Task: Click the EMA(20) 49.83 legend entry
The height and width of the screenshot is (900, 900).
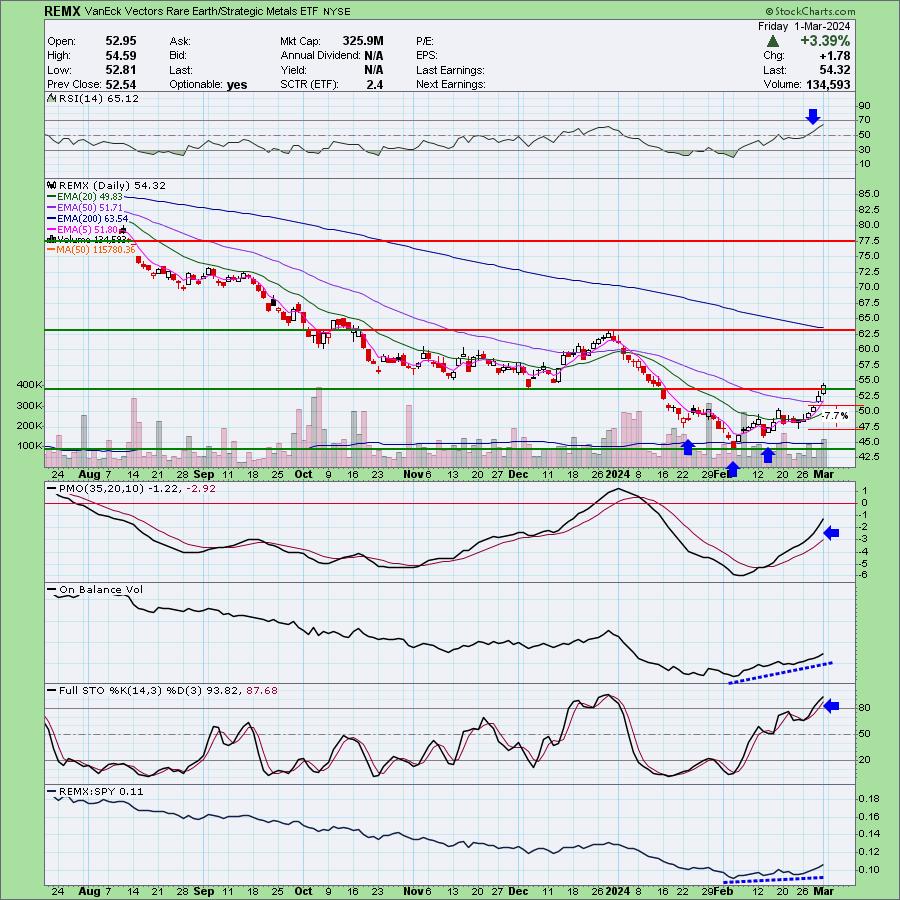Action: coord(90,196)
